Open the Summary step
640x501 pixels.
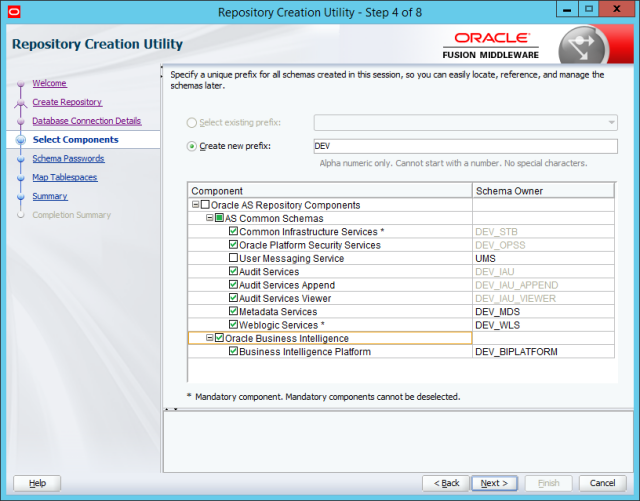[x=50, y=196]
